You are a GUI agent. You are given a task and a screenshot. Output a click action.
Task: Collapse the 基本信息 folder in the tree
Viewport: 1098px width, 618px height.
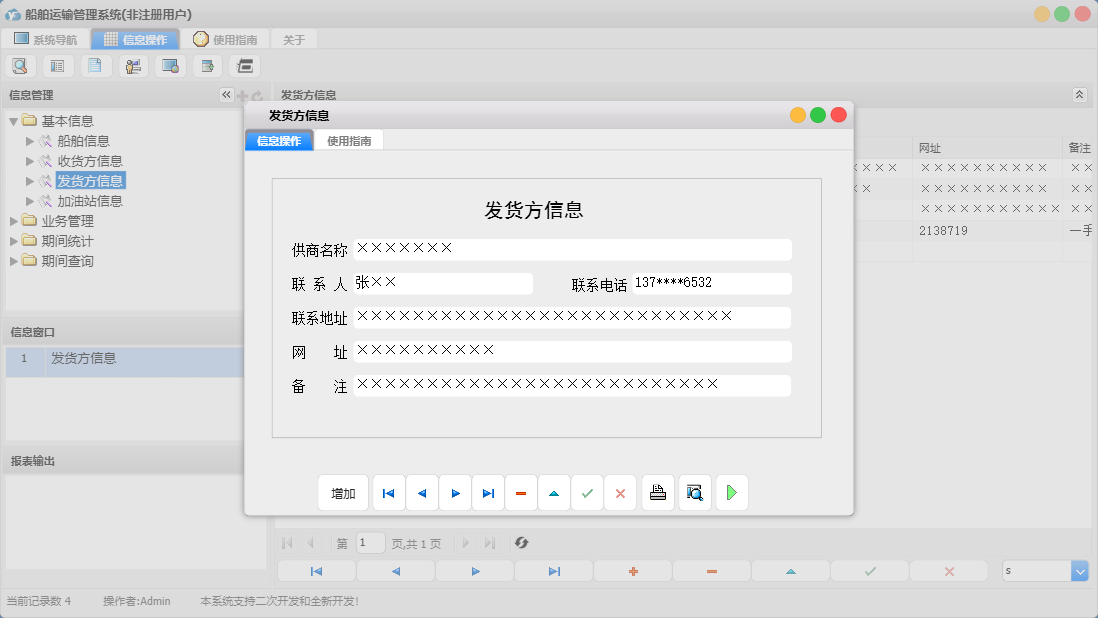(10, 120)
